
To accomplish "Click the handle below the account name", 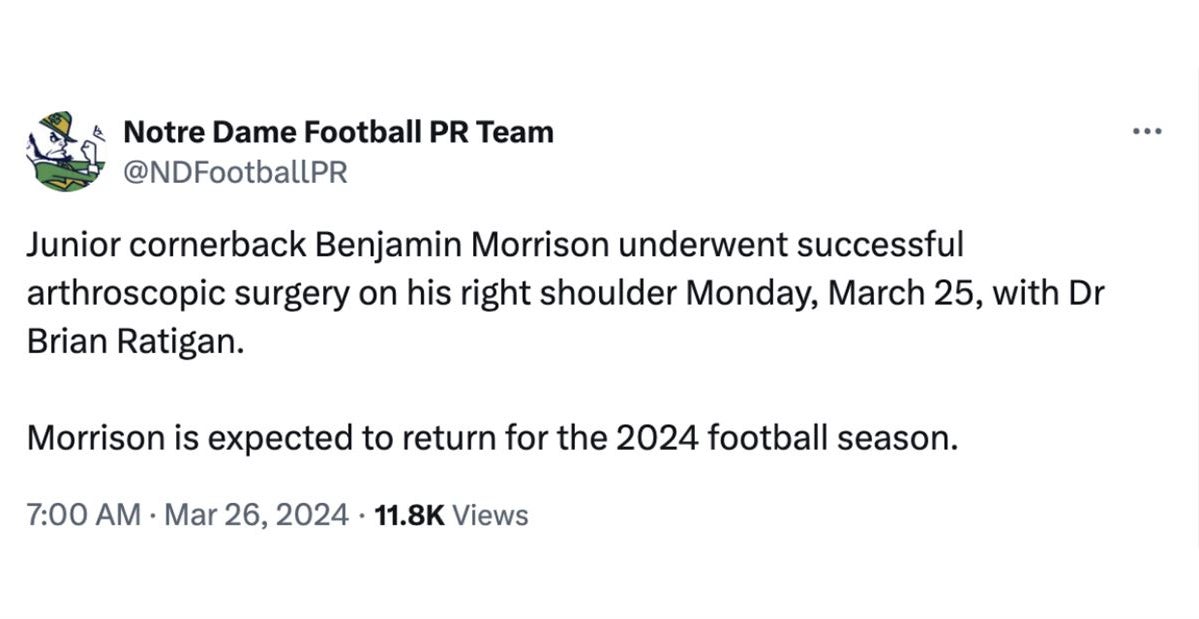I will click(234, 170).
